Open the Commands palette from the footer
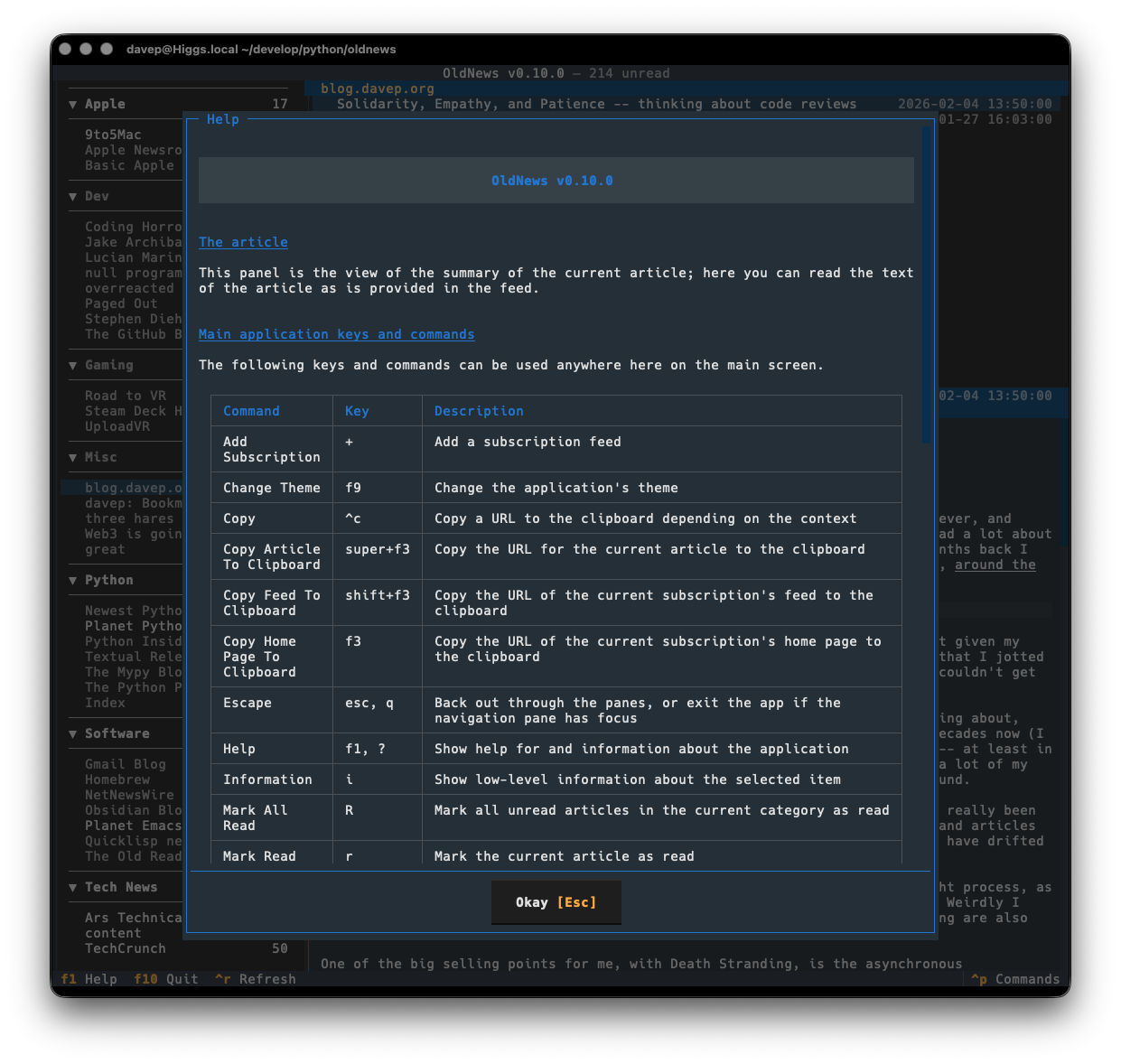The width and height of the screenshot is (1121, 1064). pos(1015,978)
